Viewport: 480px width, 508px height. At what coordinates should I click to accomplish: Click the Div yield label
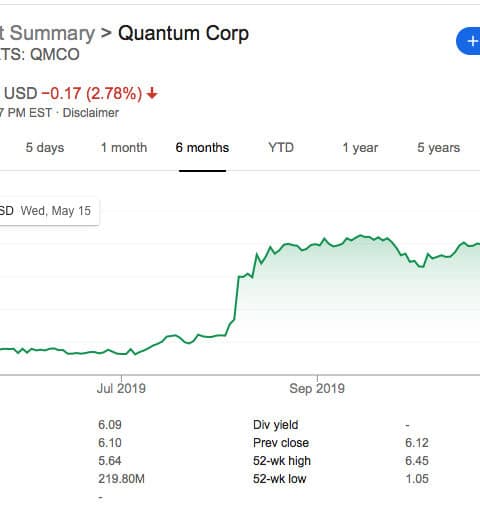pyautogui.click(x=276, y=425)
